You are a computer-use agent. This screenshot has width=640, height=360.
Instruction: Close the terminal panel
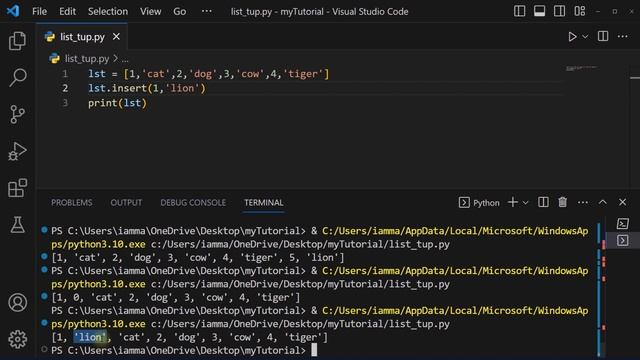click(622, 202)
